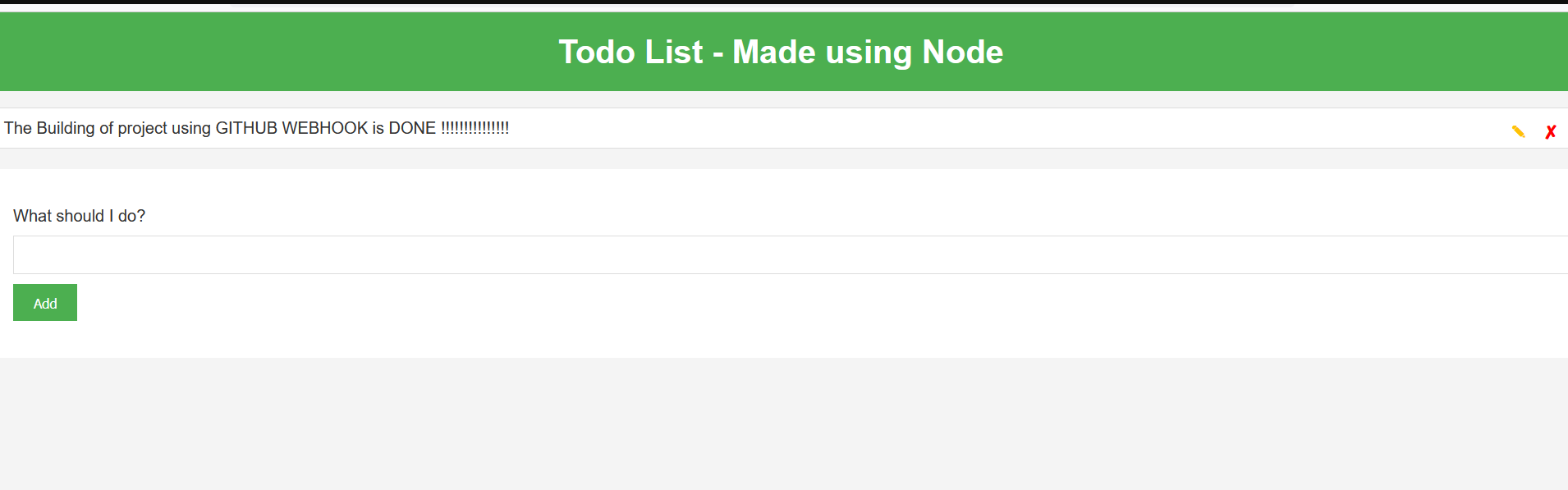The width and height of the screenshot is (1568, 490).
Task: Click the "Todo List - Made using Node" heading
Action: pos(781,52)
